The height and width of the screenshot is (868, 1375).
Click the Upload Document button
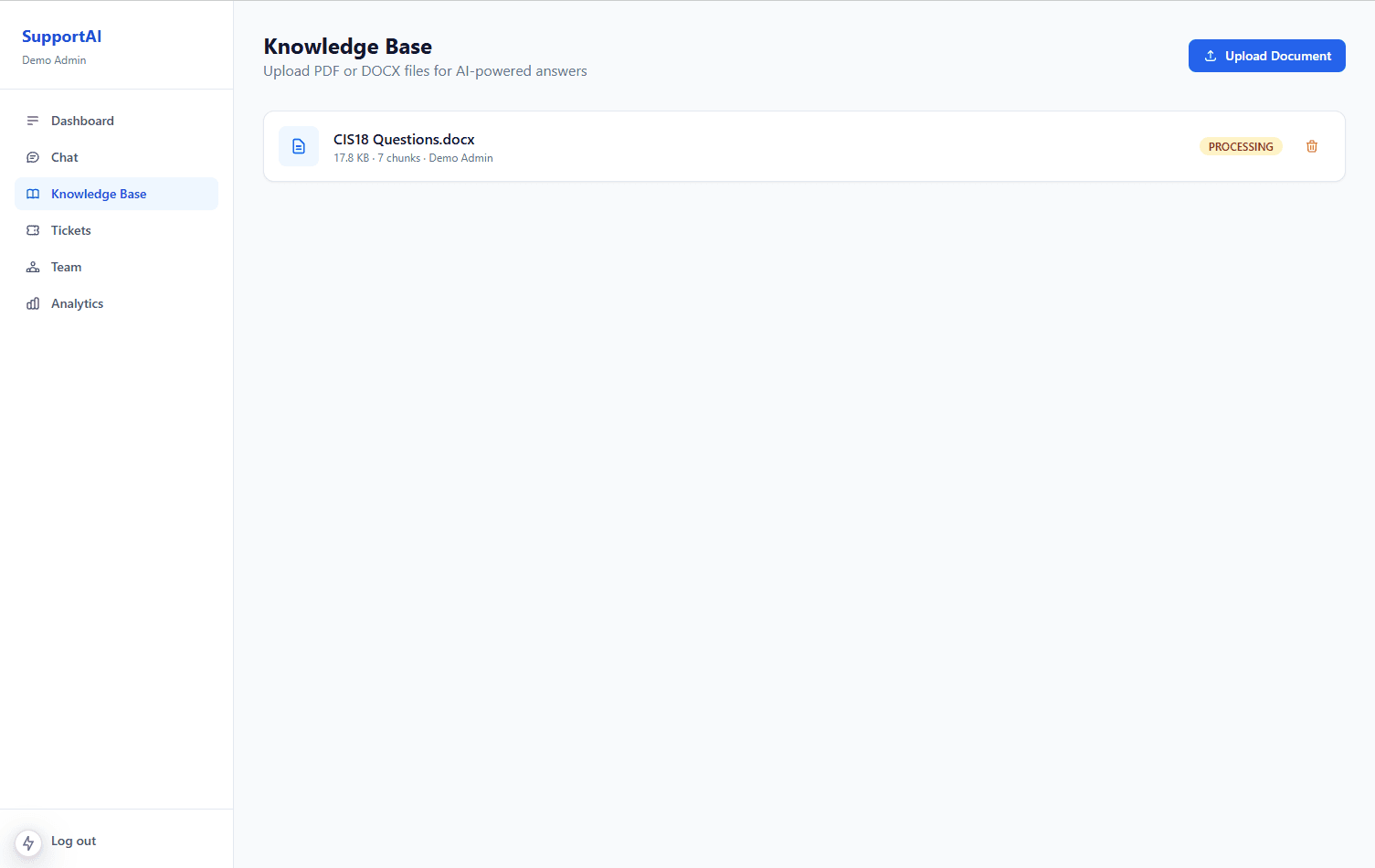pos(1266,56)
